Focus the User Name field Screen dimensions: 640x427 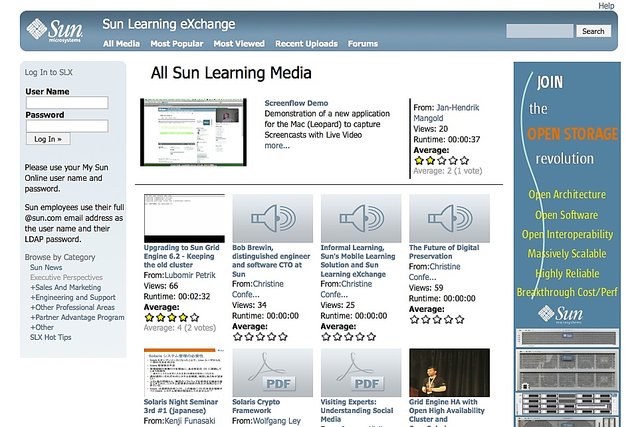tap(67, 102)
